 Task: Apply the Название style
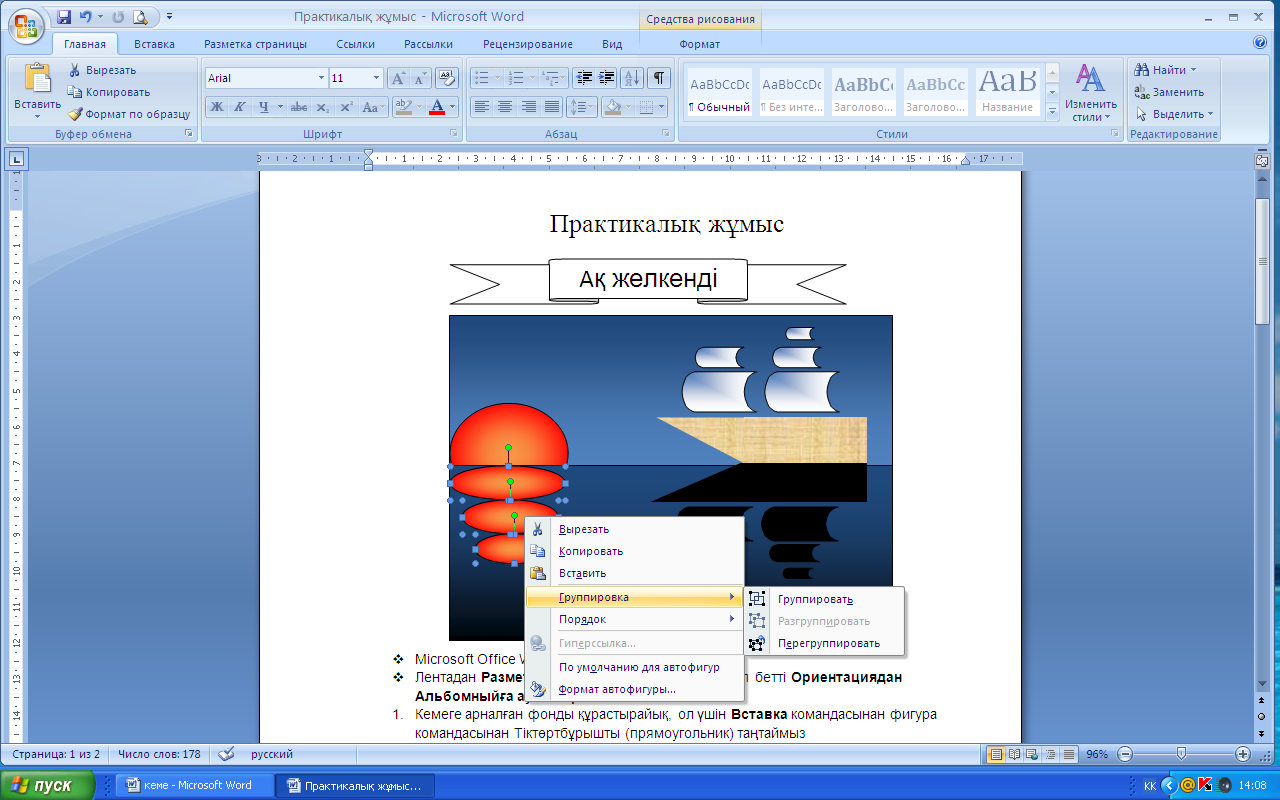point(1007,92)
